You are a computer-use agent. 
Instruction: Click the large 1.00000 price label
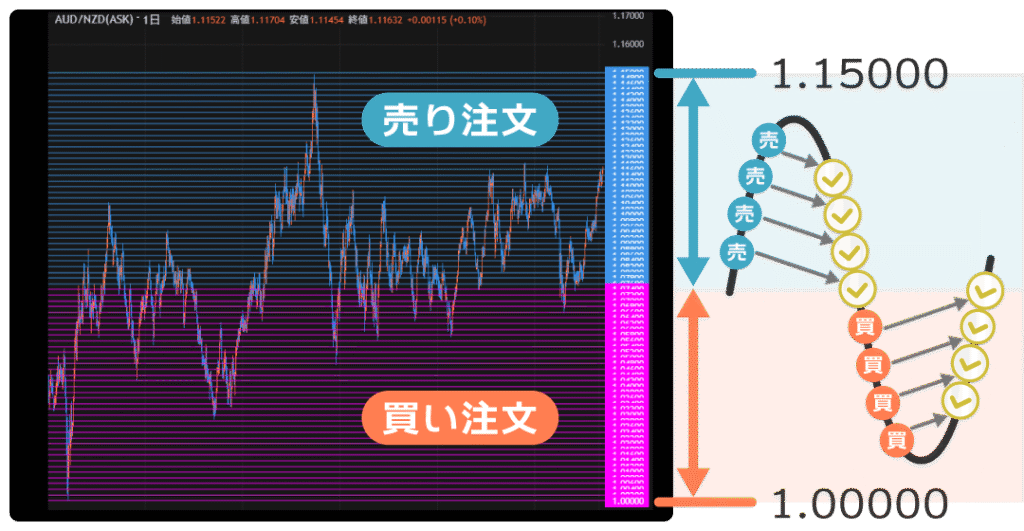(859, 501)
